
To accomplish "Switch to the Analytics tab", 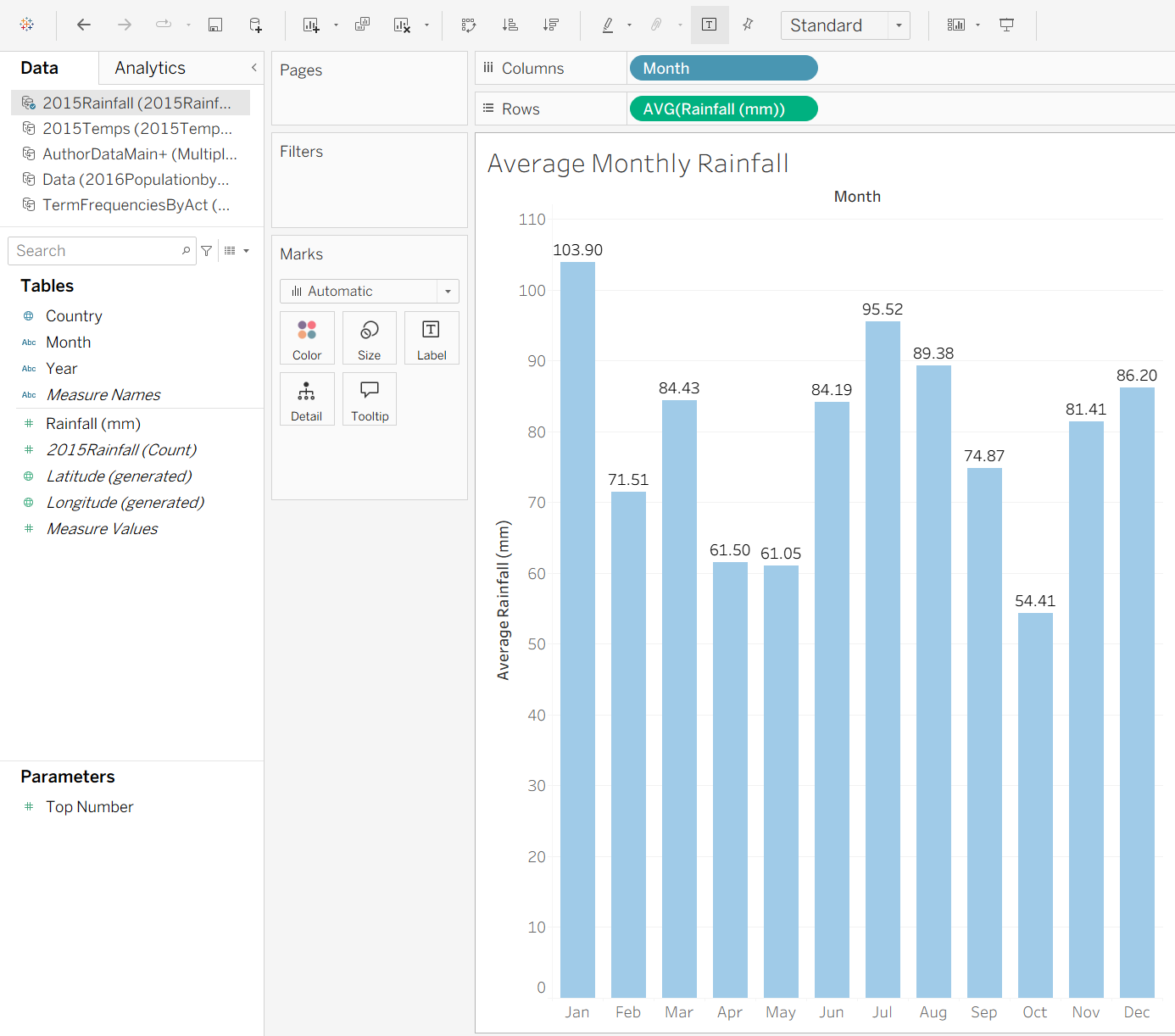I will tap(150, 68).
